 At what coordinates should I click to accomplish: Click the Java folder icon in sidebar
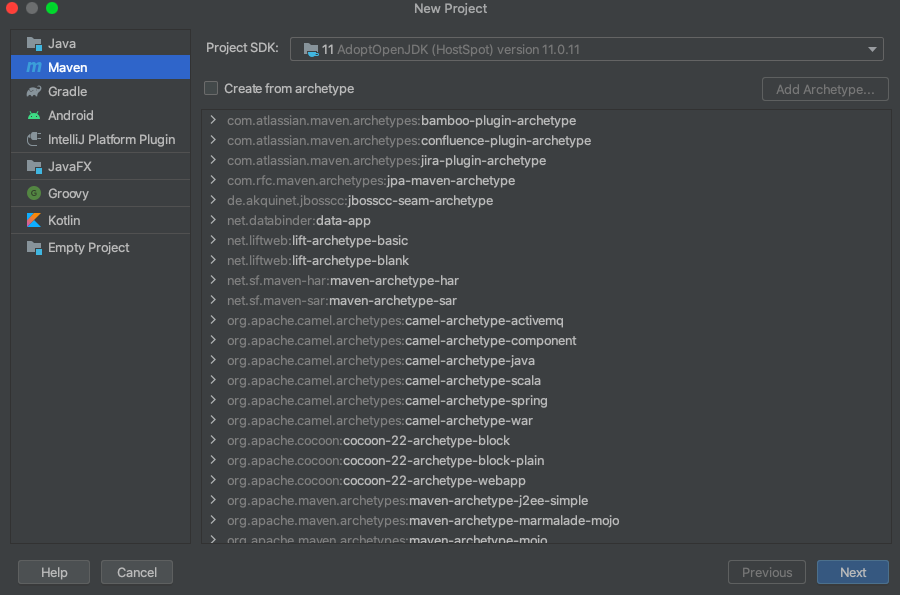34,44
